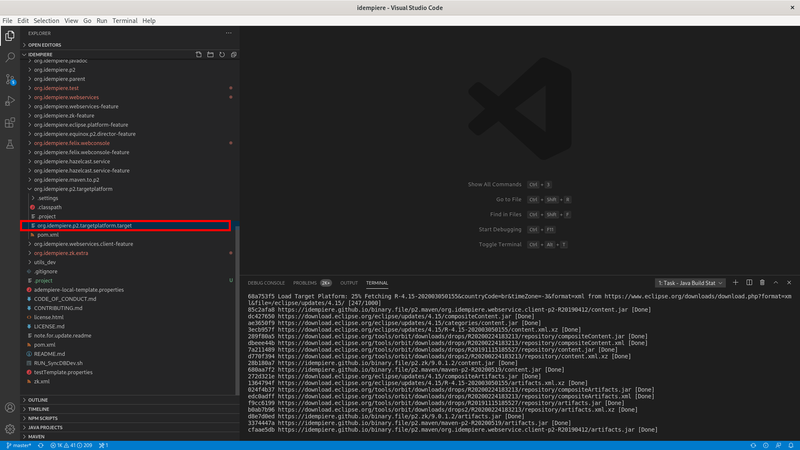Open Source Control view icon
Viewport: 800px width, 450px height.
(x=10, y=79)
